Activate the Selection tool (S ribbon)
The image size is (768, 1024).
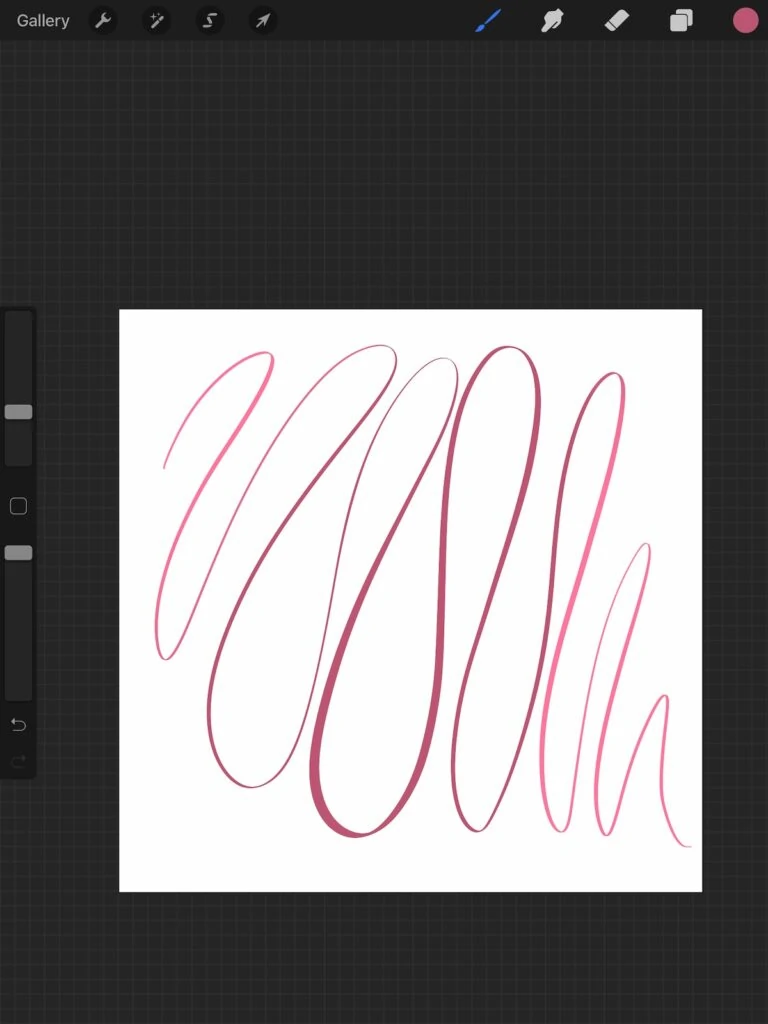[x=209, y=21]
